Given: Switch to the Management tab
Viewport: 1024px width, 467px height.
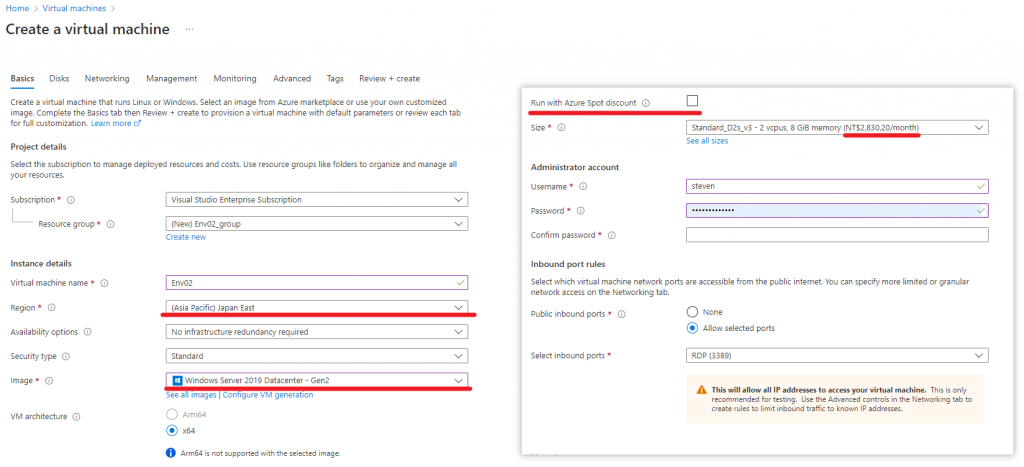Looking at the screenshot, I should click(172, 78).
